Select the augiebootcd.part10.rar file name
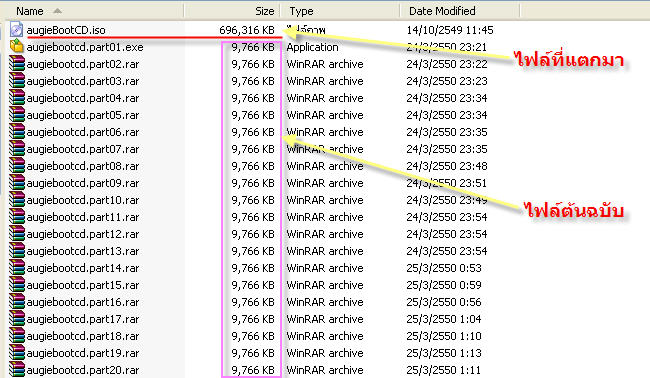650x378 pixels. tap(83, 200)
